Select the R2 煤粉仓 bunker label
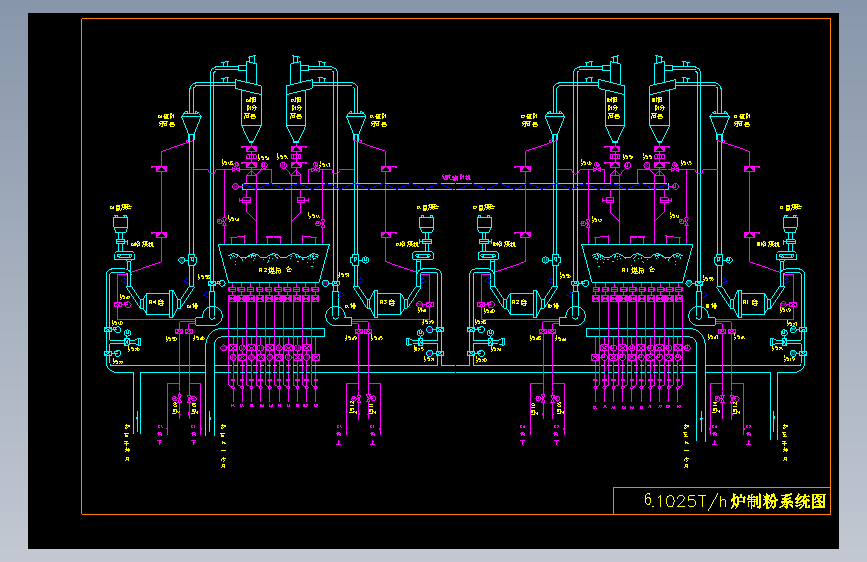 point(275,270)
